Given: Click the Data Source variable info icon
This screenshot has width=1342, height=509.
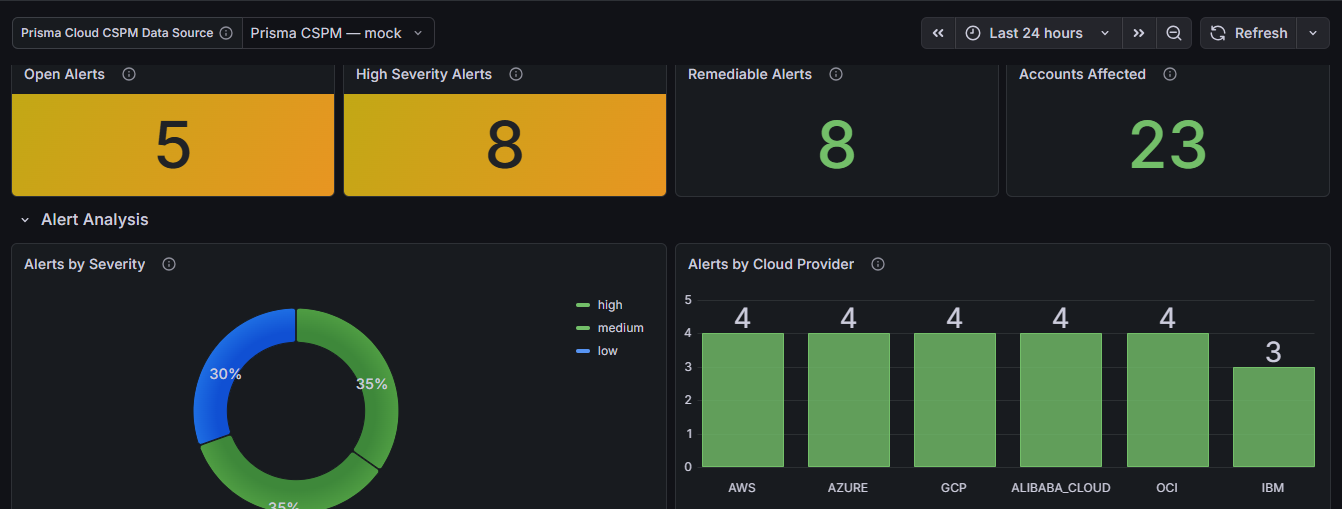Looking at the screenshot, I should coord(226,33).
